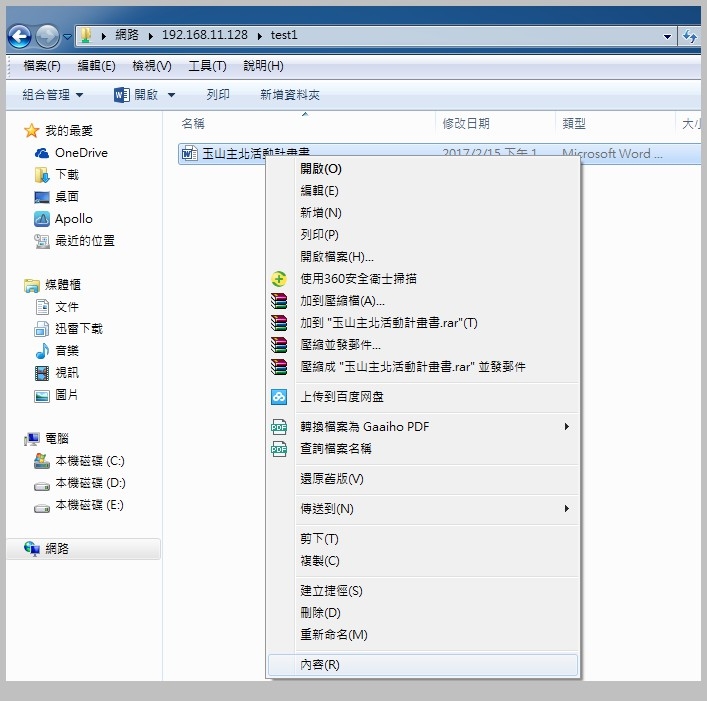Screen dimensions: 707x701
Task: Open Apollo in the sidebar
Action: [64, 219]
